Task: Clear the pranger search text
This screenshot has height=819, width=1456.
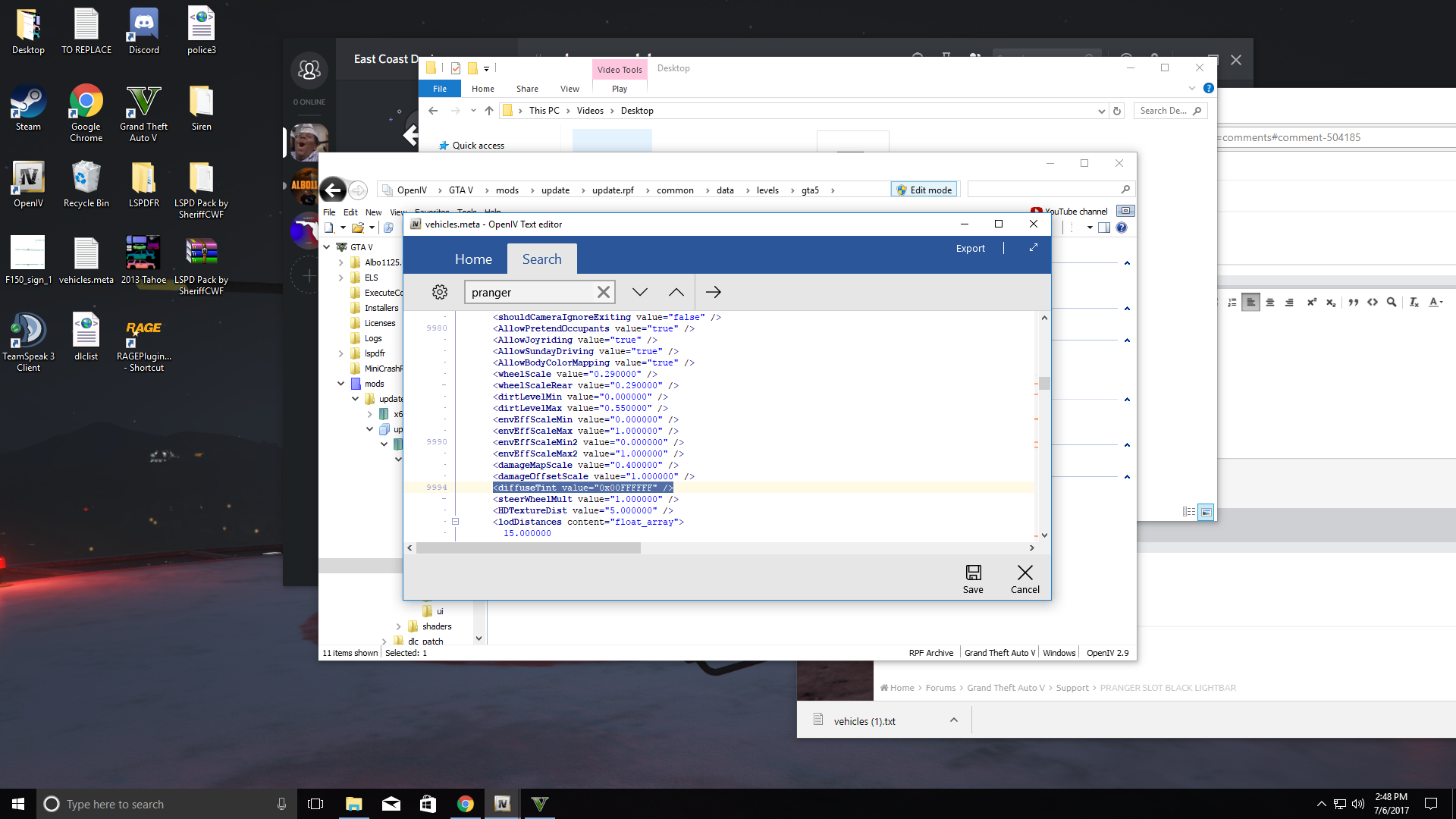Action: (x=603, y=292)
